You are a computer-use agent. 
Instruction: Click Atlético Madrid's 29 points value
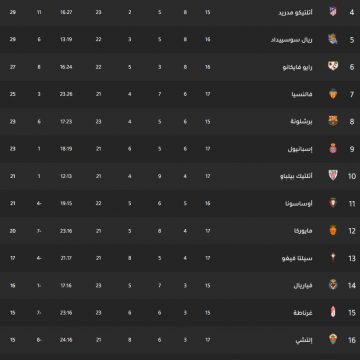coord(13,12)
